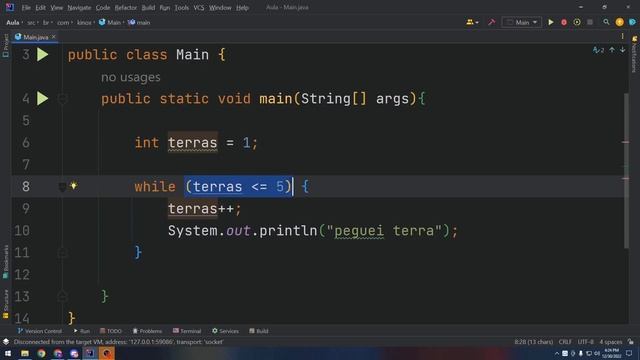Viewport: 640px width, 360px height.
Task: Click the tool window quick-access icon in status bar
Action: [6, 342]
